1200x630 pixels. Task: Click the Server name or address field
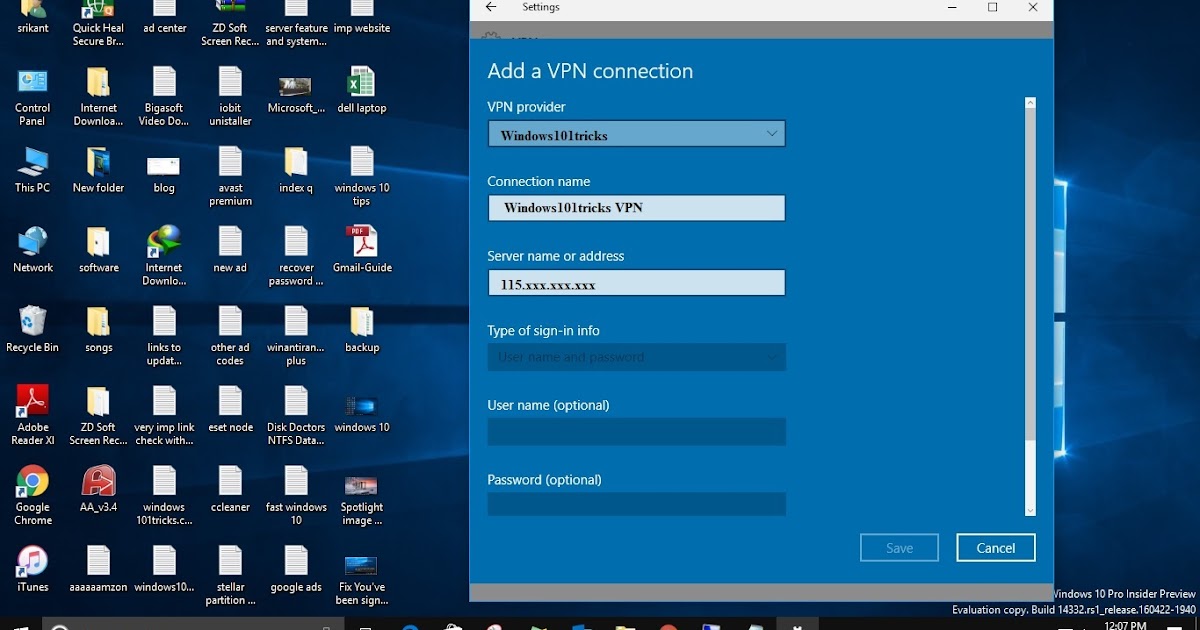[x=636, y=283]
